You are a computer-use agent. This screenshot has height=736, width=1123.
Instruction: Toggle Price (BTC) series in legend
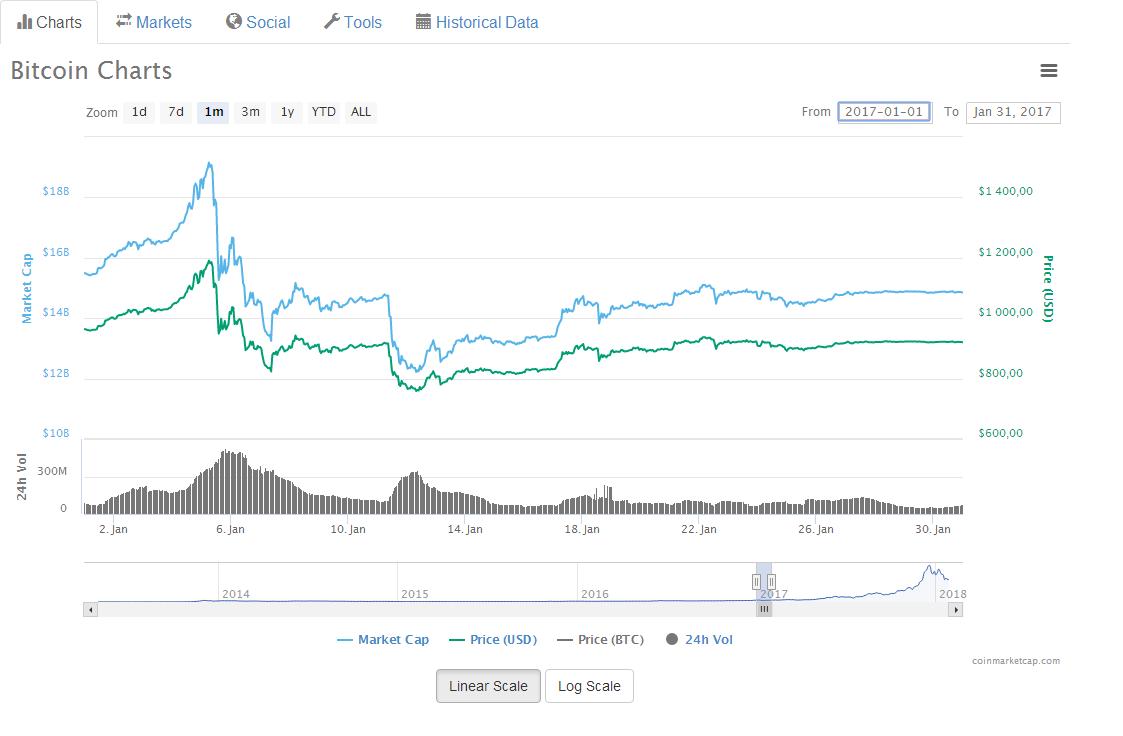pos(600,639)
